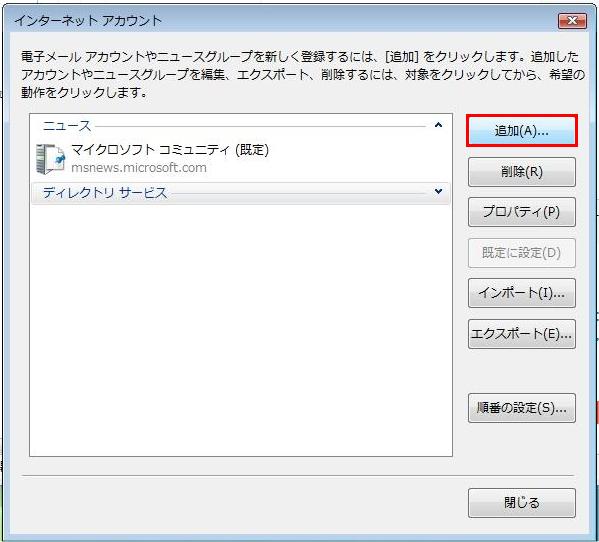The height and width of the screenshot is (542, 599).
Task: Click the インポート(I)... button
Action: tap(521, 293)
